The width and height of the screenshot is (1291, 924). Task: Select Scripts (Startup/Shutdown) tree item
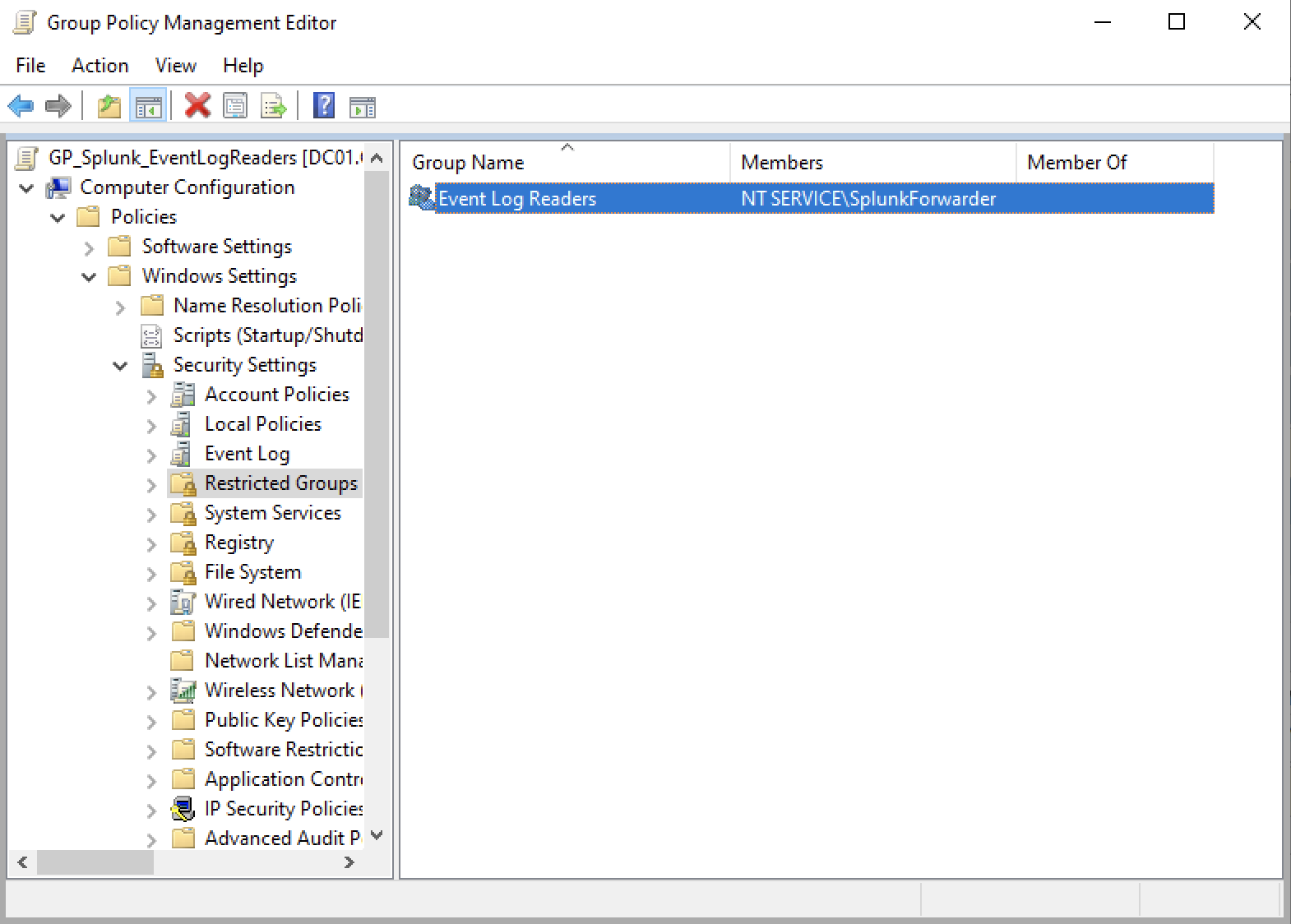click(x=267, y=335)
